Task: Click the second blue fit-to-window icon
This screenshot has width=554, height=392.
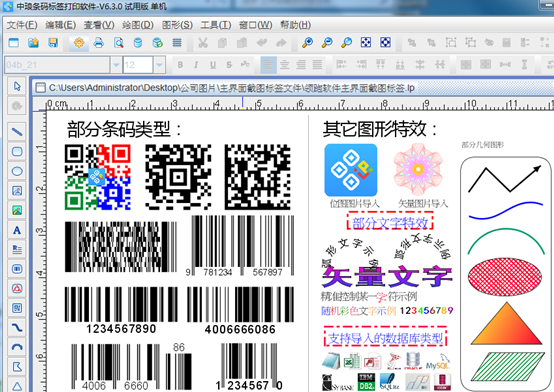Action: (385, 43)
